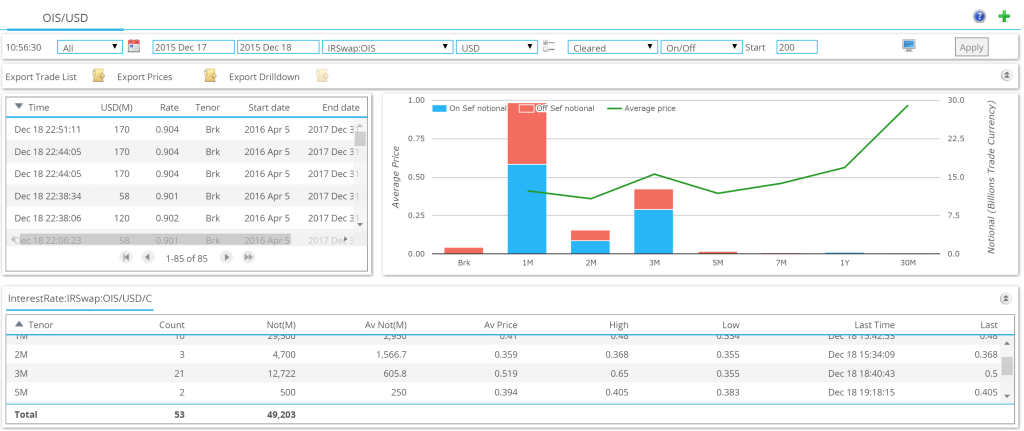This screenshot has height=431, width=1024.
Task: Sort summary by Av Not(M) column
Action: tap(385, 325)
